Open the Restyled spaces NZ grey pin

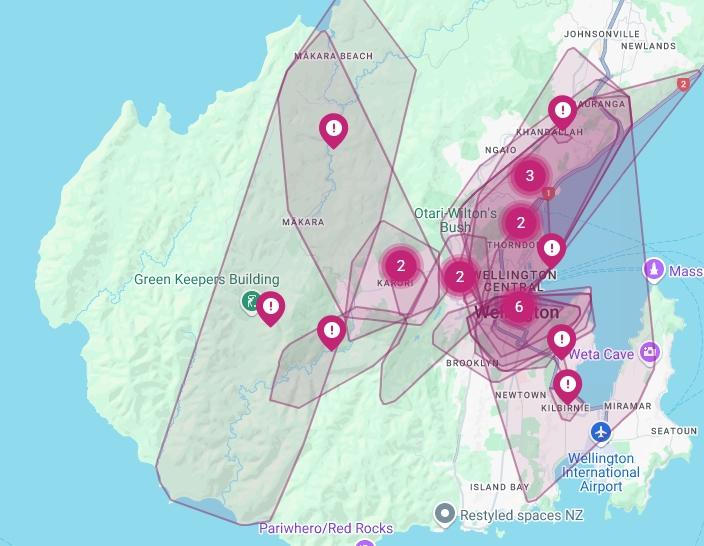(x=445, y=514)
